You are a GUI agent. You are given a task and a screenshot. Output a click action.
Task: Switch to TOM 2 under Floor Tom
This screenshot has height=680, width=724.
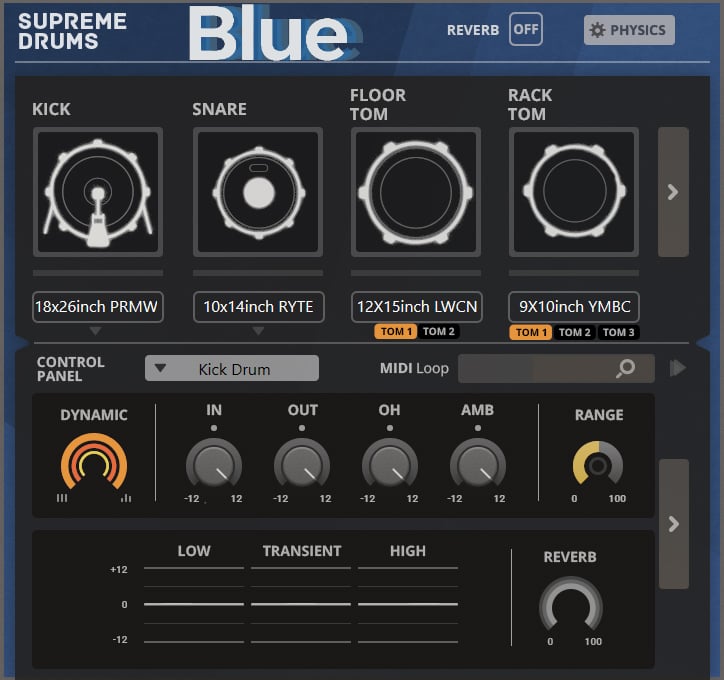click(439, 332)
